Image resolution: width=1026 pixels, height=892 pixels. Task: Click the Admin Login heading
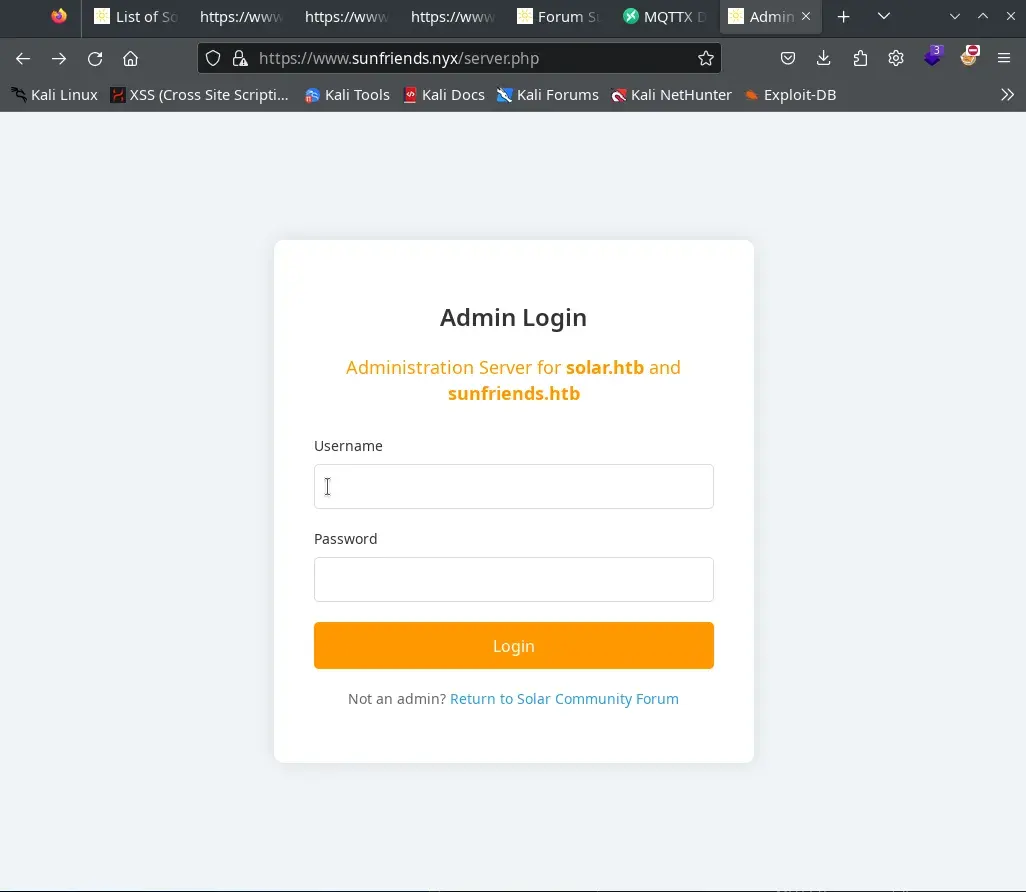pos(513,317)
